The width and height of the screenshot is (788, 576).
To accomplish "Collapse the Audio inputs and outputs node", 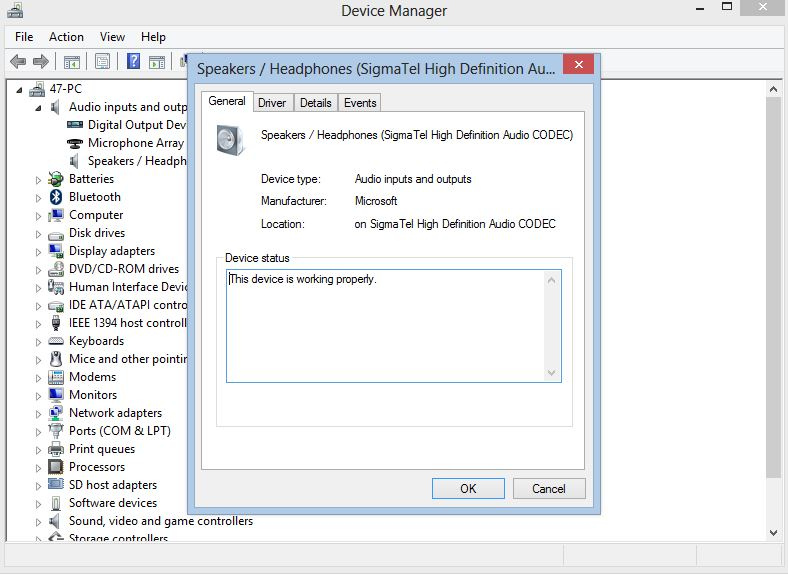I will point(39,108).
